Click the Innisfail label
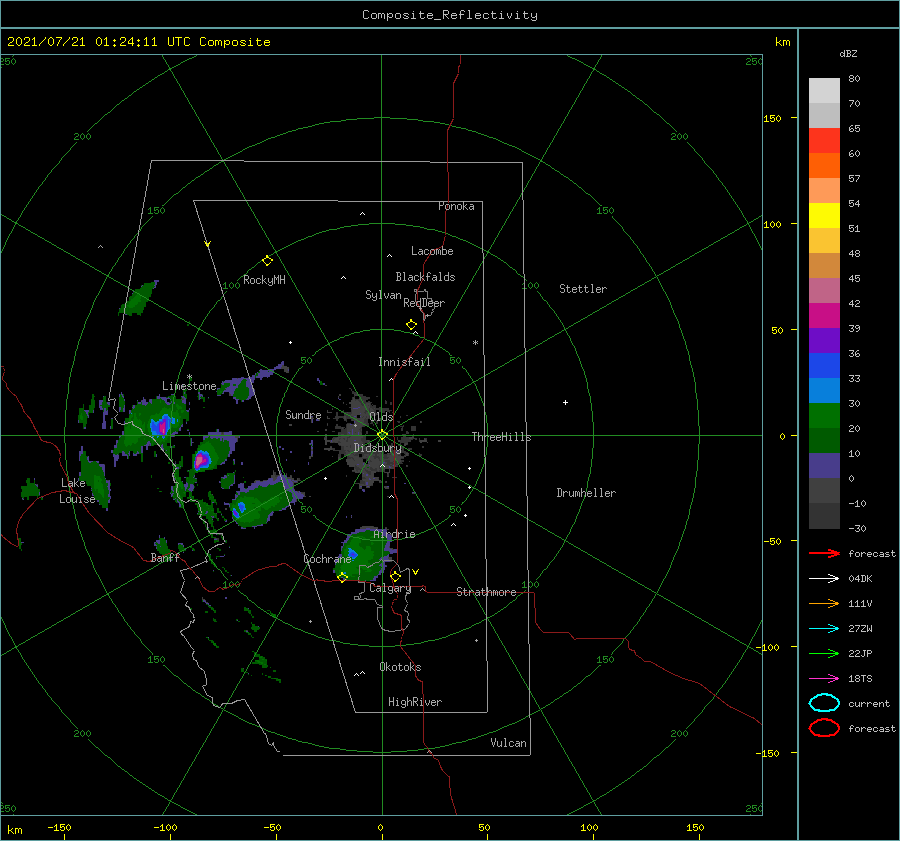 404,362
